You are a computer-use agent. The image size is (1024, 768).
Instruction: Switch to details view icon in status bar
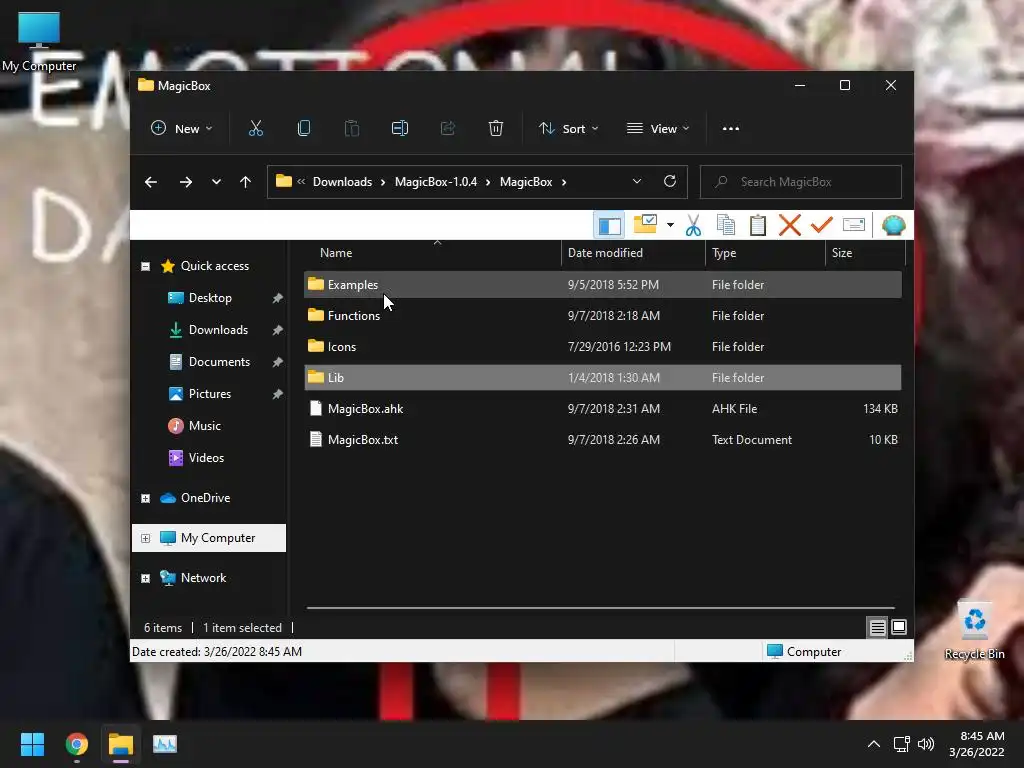(878, 628)
